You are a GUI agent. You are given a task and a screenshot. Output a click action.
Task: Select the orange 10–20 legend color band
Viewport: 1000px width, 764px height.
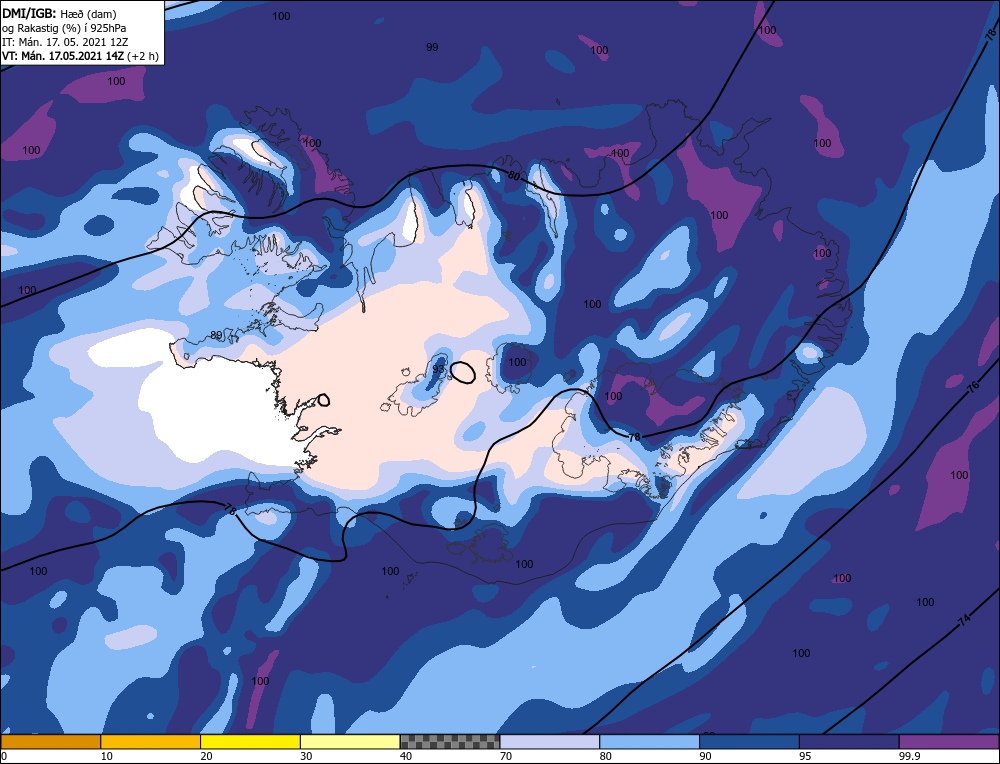(x=151, y=741)
